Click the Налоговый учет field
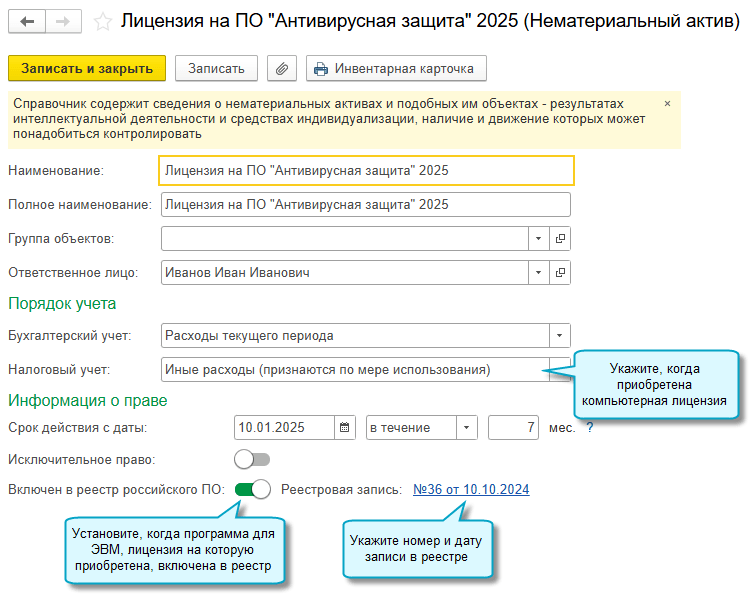This screenshot has height=600, width=751. 355,370
